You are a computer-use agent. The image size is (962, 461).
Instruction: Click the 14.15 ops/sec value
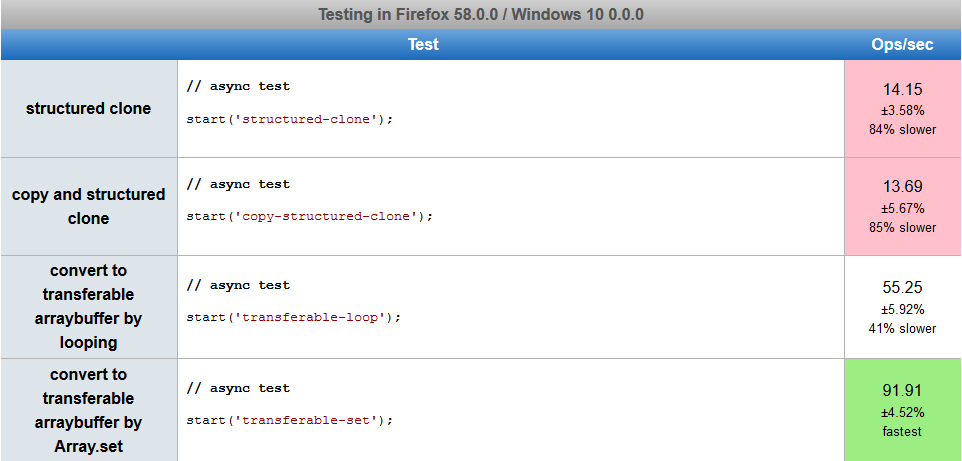pos(902,89)
